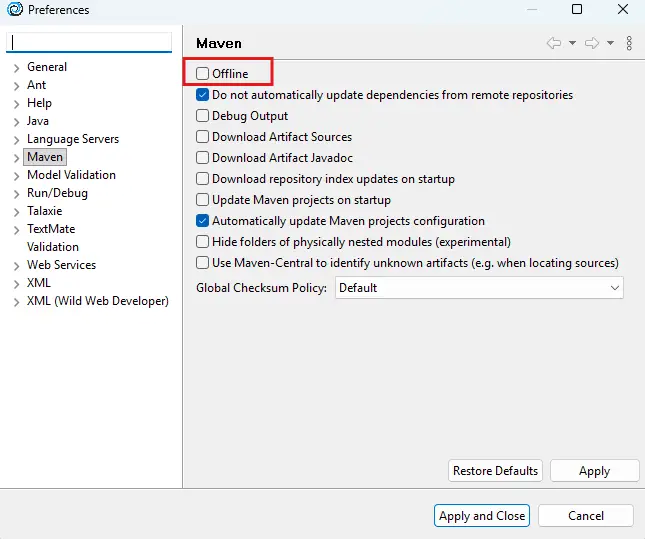Open the back history dropdown arrow
The width and height of the screenshot is (645, 539).
point(572,43)
